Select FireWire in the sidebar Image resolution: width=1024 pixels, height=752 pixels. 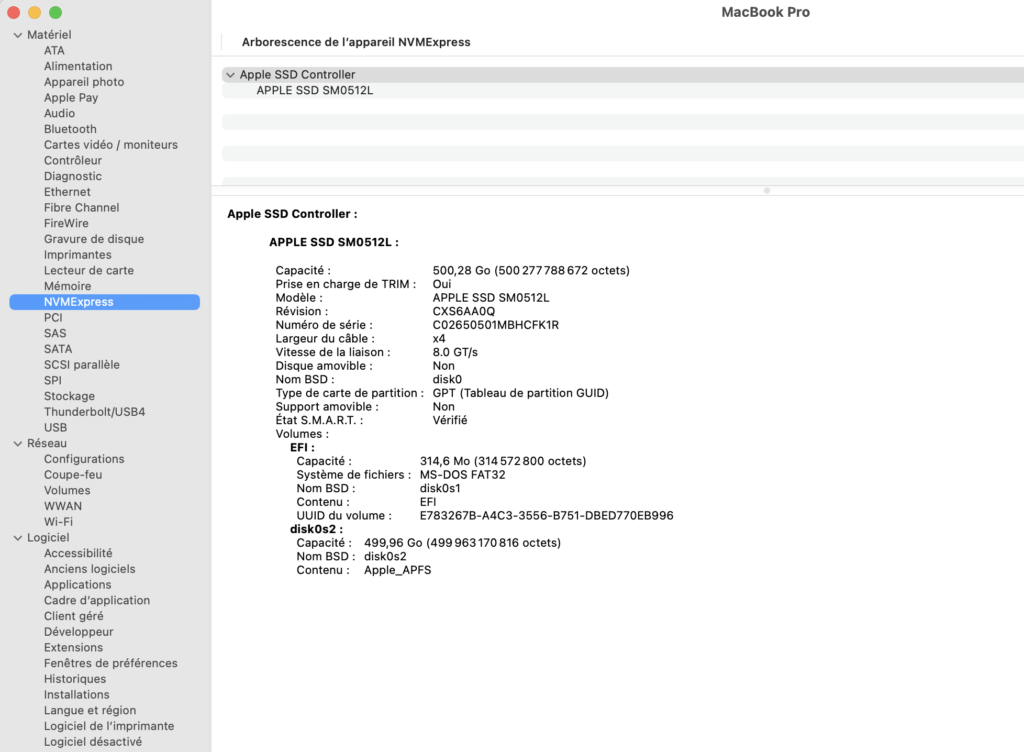point(66,223)
